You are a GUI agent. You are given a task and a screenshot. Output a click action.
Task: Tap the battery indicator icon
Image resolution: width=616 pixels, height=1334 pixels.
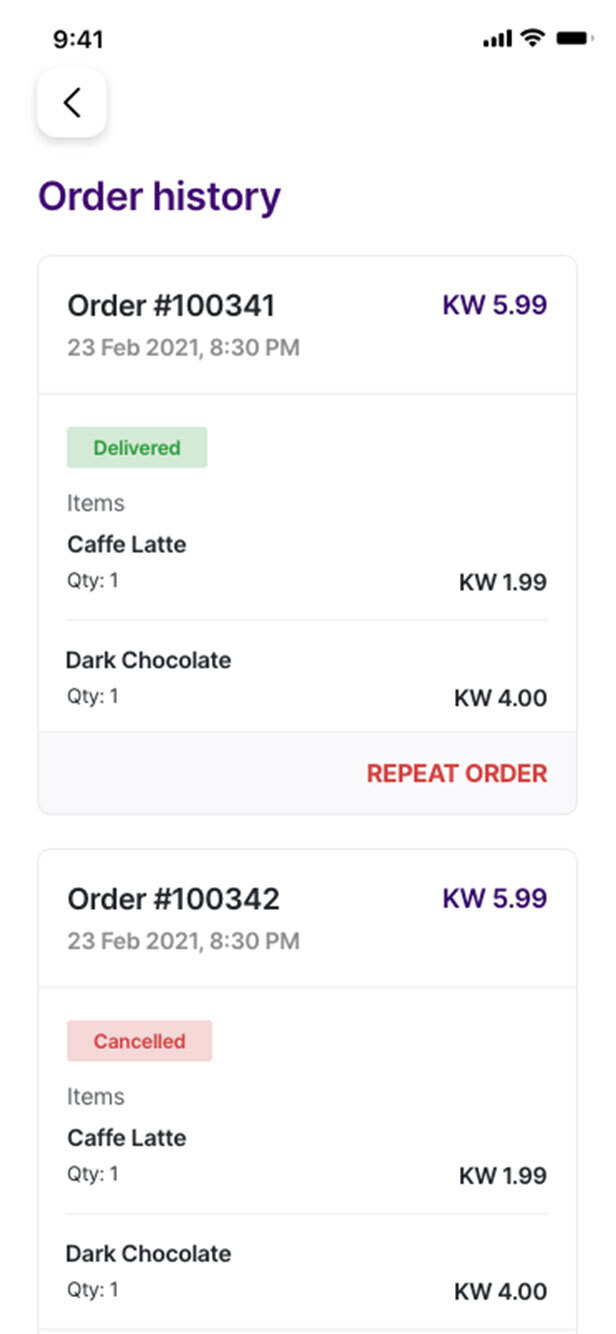point(575,38)
